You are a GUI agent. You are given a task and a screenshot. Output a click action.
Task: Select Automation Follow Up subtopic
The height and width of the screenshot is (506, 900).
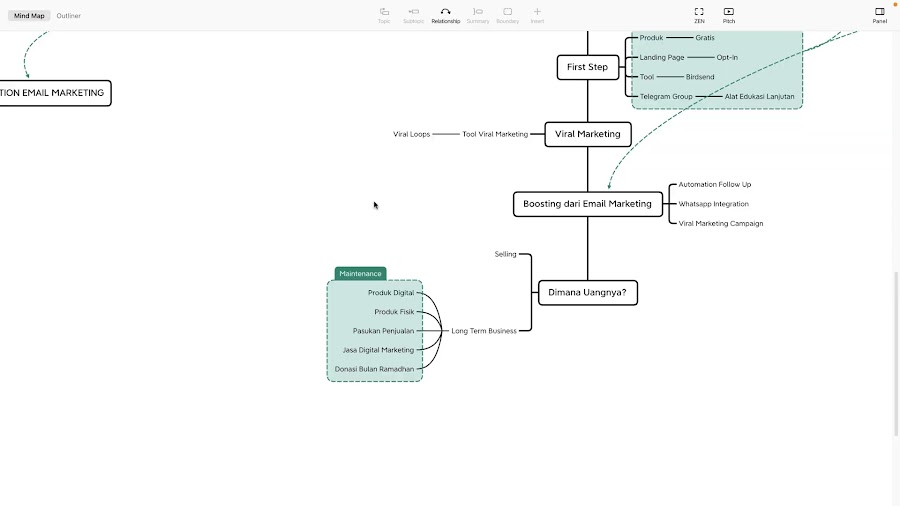point(715,185)
